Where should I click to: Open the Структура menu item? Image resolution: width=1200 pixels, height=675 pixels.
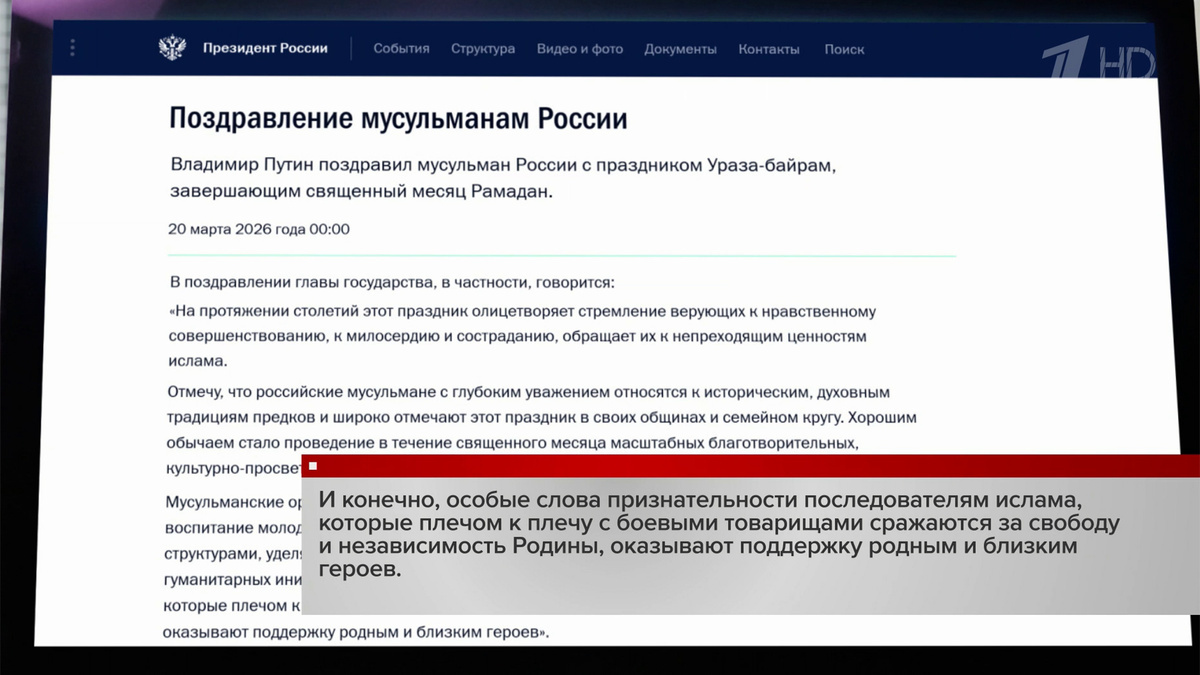[x=483, y=48]
